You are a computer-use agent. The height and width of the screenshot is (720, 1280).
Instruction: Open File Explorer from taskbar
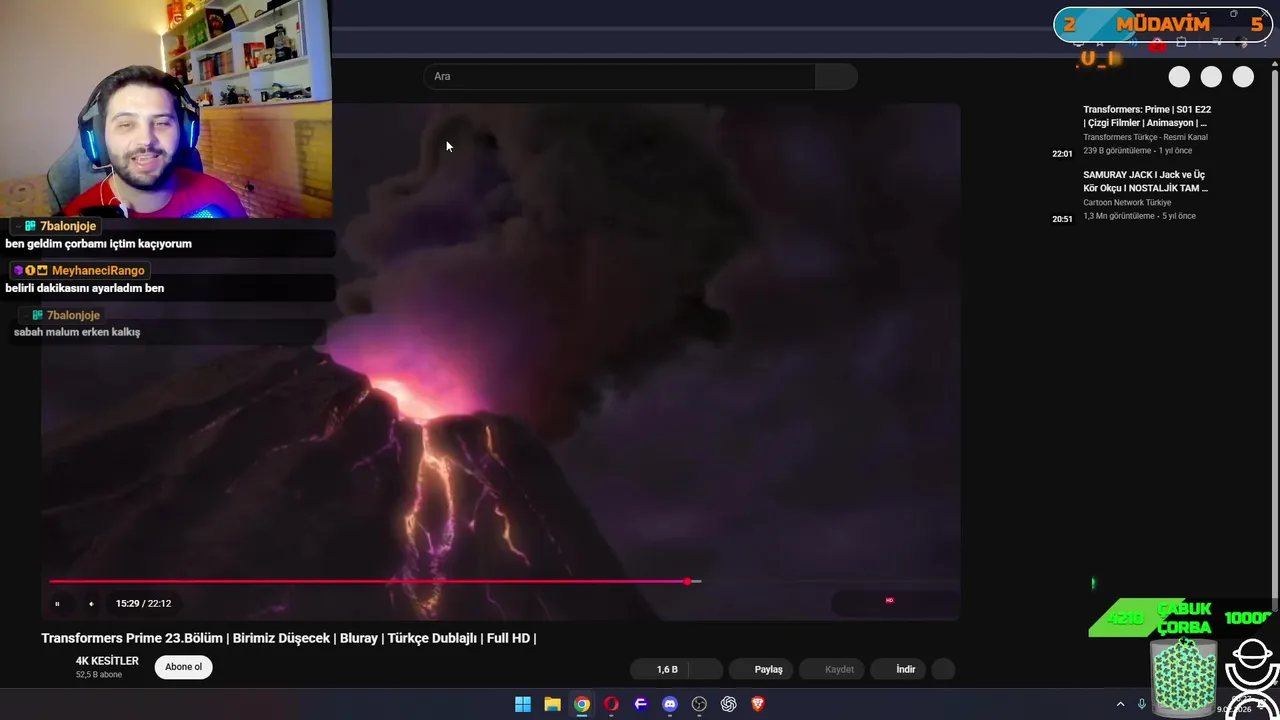click(x=552, y=704)
